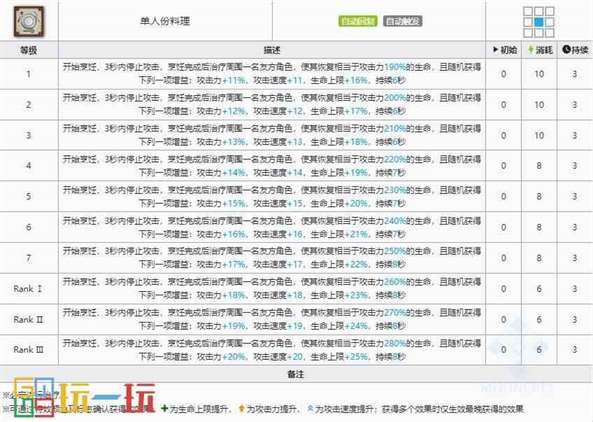Click the description with 240% heal value

(272, 227)
